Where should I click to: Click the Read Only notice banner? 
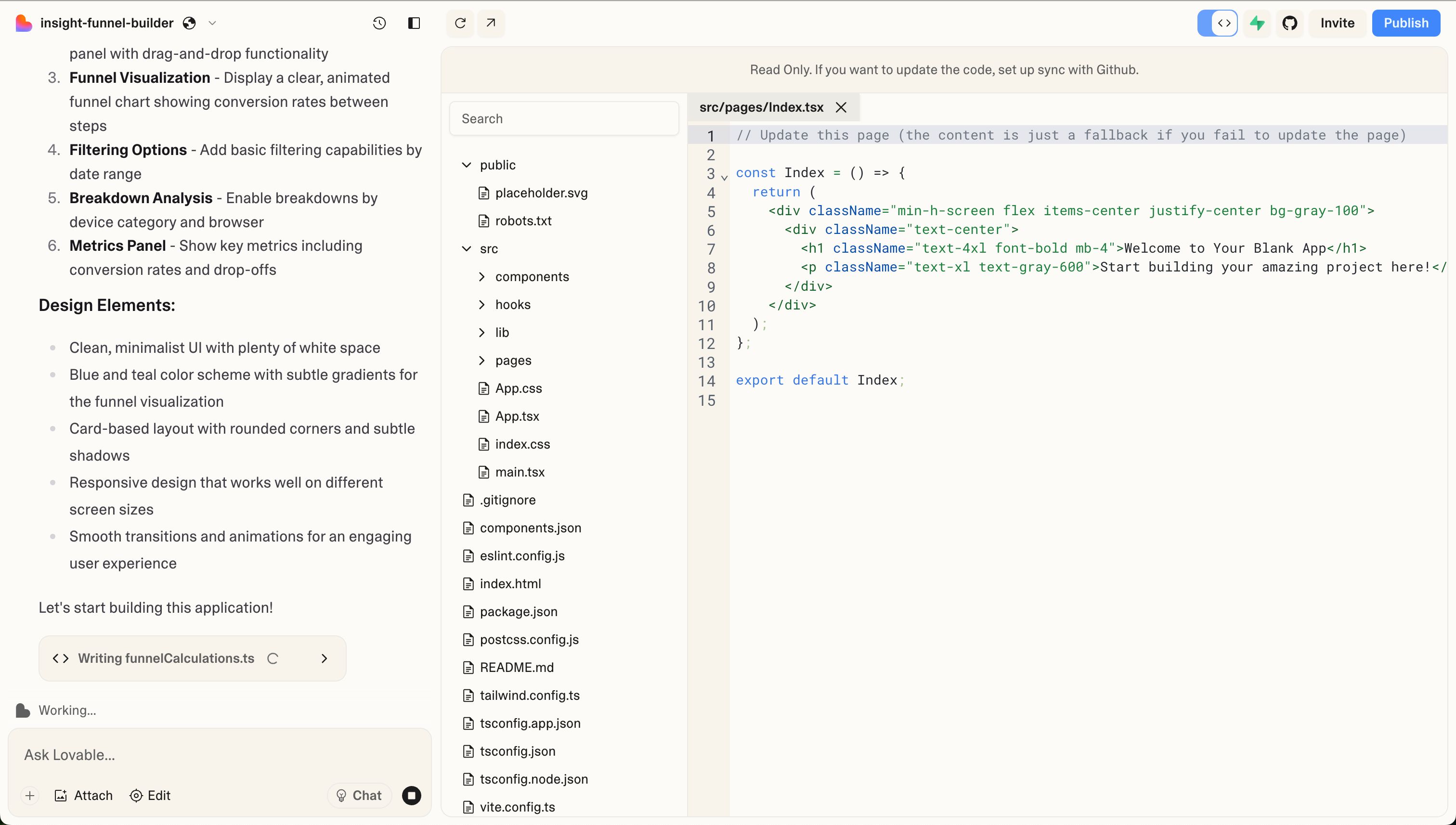pyautogui.click(x=944, y=70)
